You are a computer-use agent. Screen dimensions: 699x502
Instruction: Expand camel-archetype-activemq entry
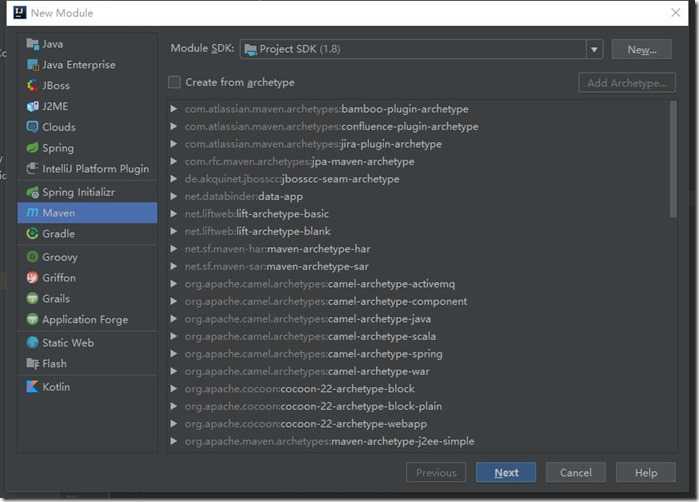(x=173, y=284)
